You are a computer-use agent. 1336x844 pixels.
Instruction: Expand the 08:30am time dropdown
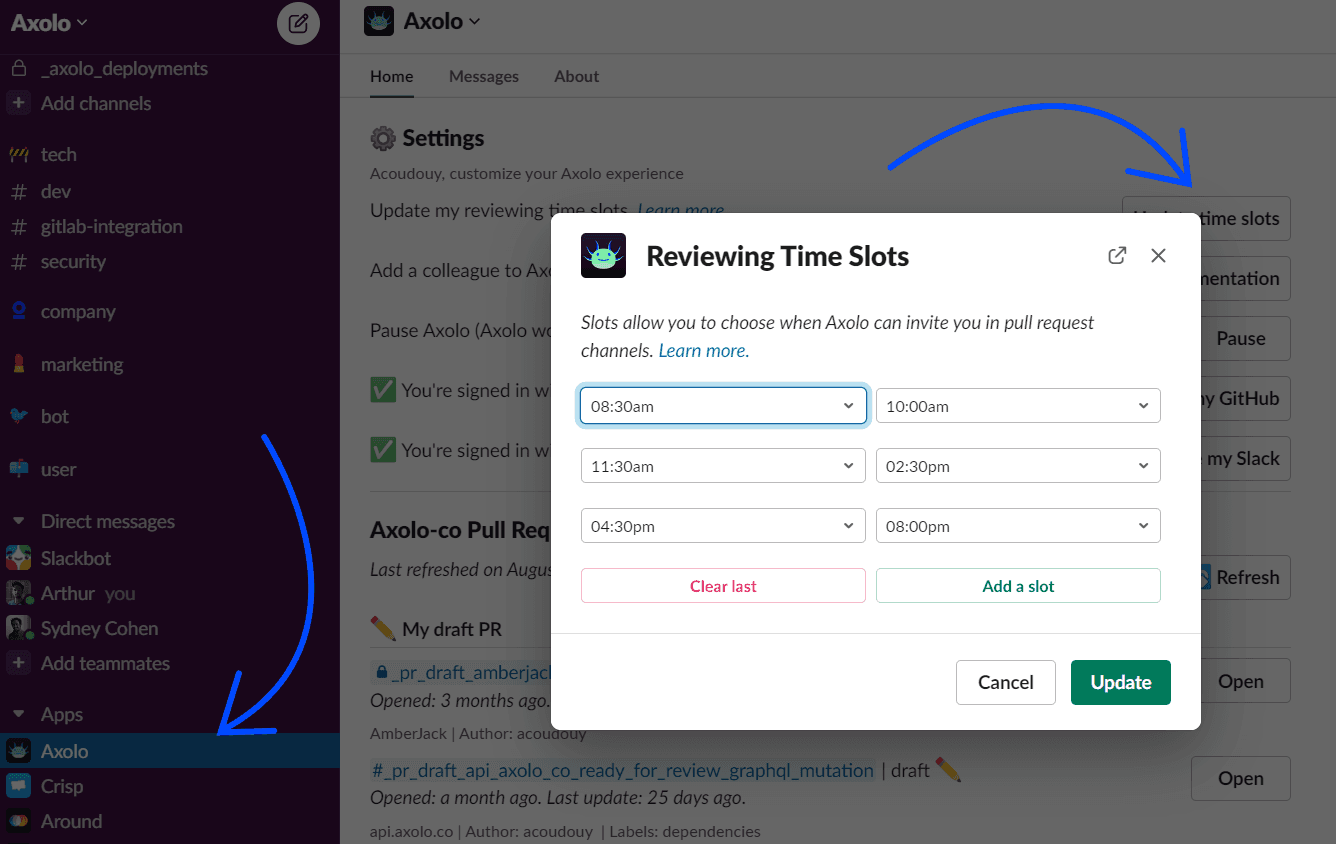click(x=723, y=406)
